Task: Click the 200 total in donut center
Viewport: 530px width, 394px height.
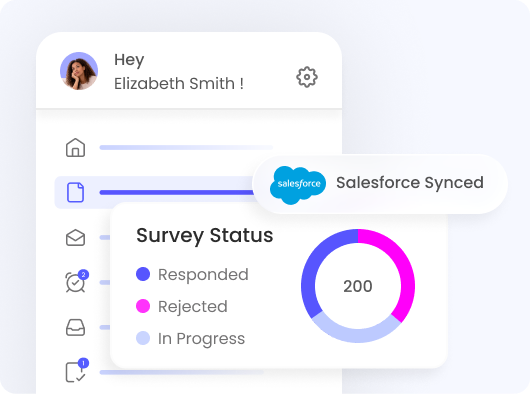Action: (x=358, y=286)
